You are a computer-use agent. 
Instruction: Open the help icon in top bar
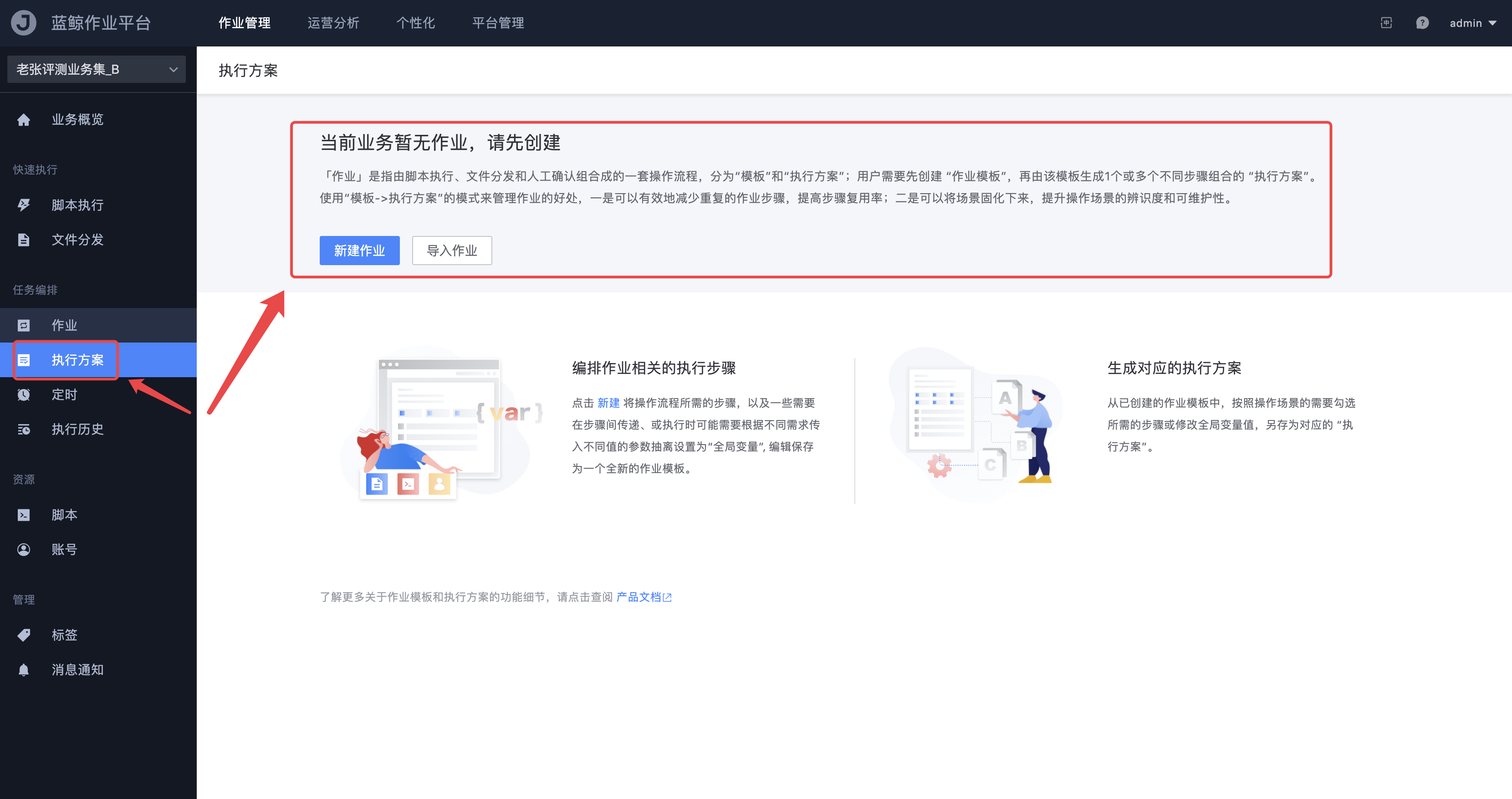[1423, 23]
